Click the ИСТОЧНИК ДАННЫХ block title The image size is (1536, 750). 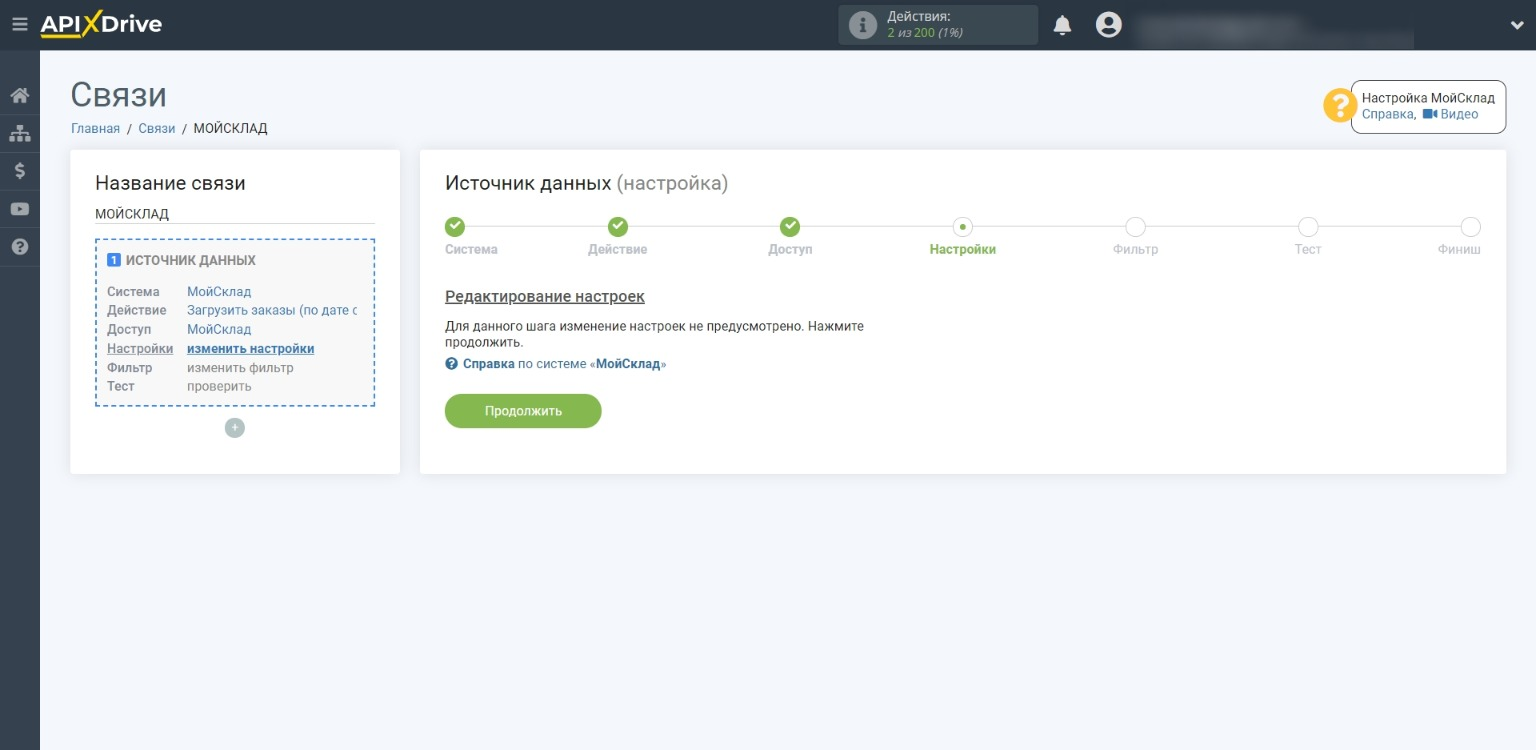tap(191, 260)
